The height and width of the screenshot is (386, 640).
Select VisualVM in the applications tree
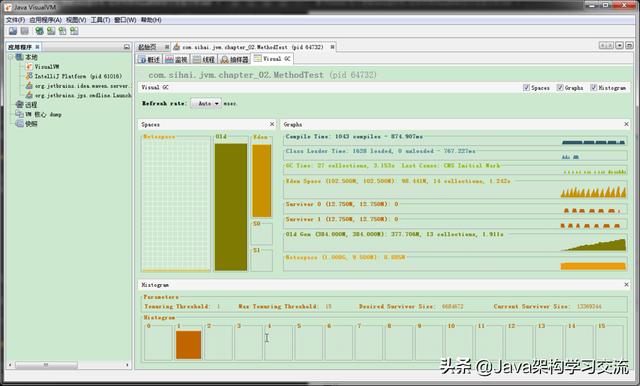click(47, 67)
